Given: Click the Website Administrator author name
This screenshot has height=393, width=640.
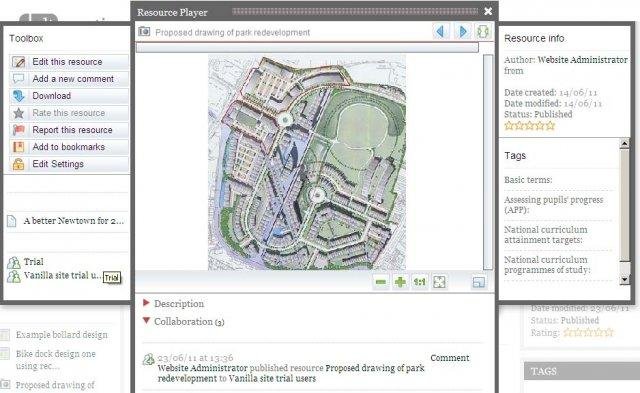Looking at the screenshot, I should click(x=582, y=60).
